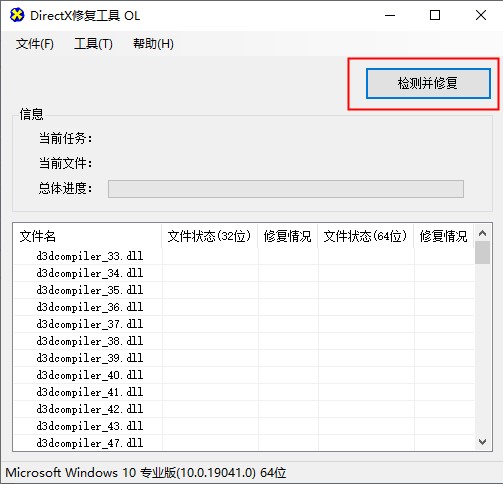Click the 文件状态(32位) column header

pyautogui.click(x=209, y=236)
